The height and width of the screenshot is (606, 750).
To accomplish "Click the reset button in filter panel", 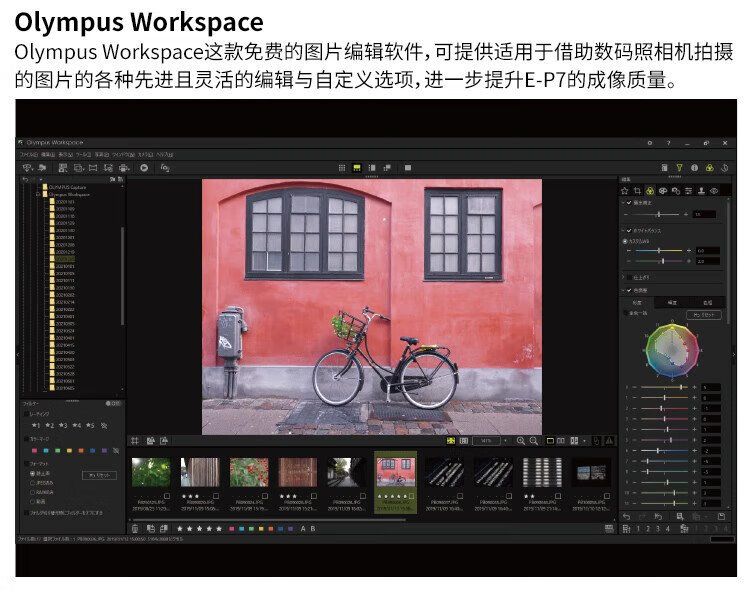I will (x=98, y=475).
